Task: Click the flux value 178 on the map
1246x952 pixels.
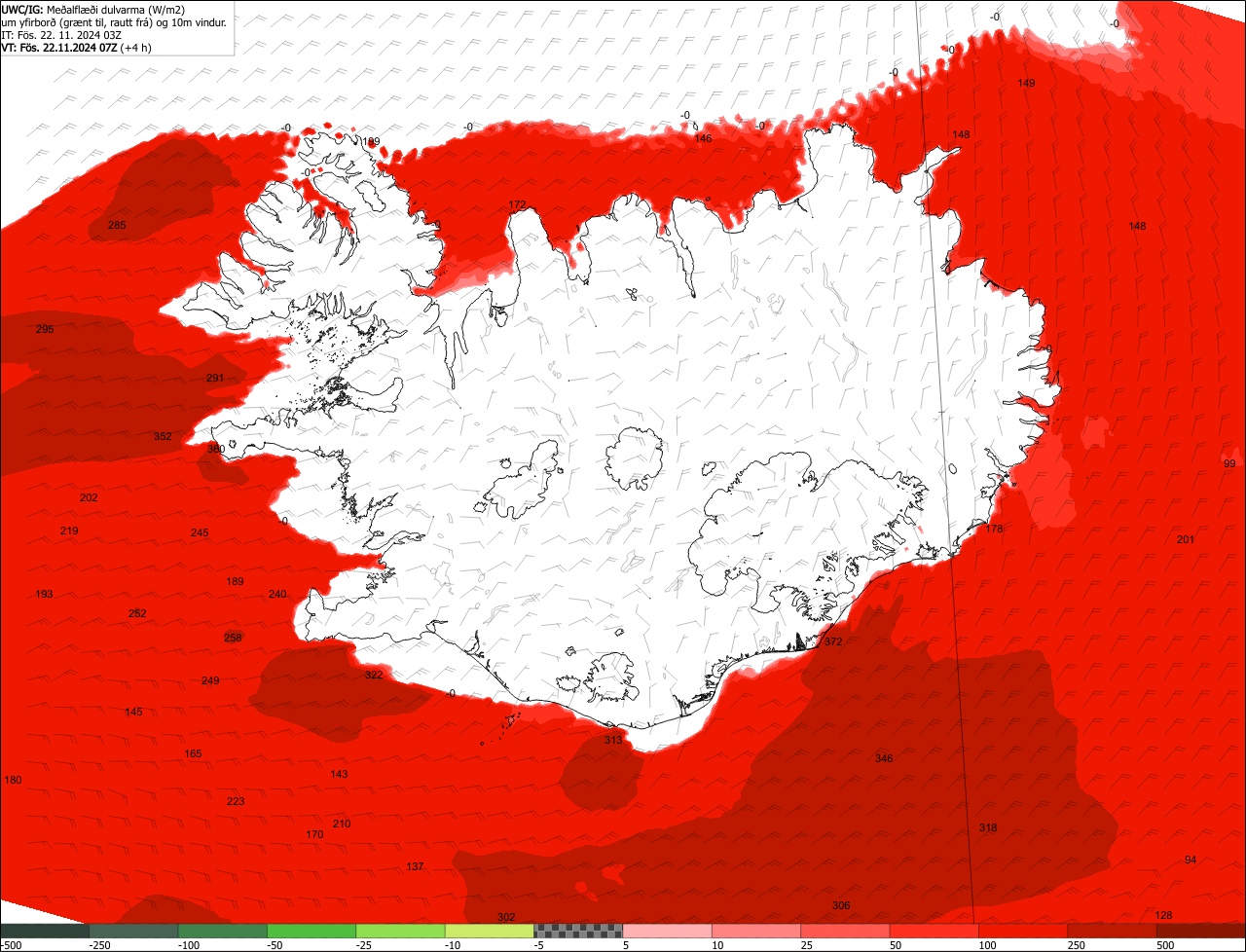Action: [994, 529]
